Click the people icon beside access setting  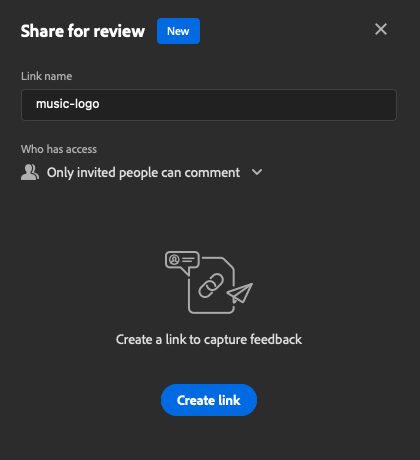click(x=30, y=172)
